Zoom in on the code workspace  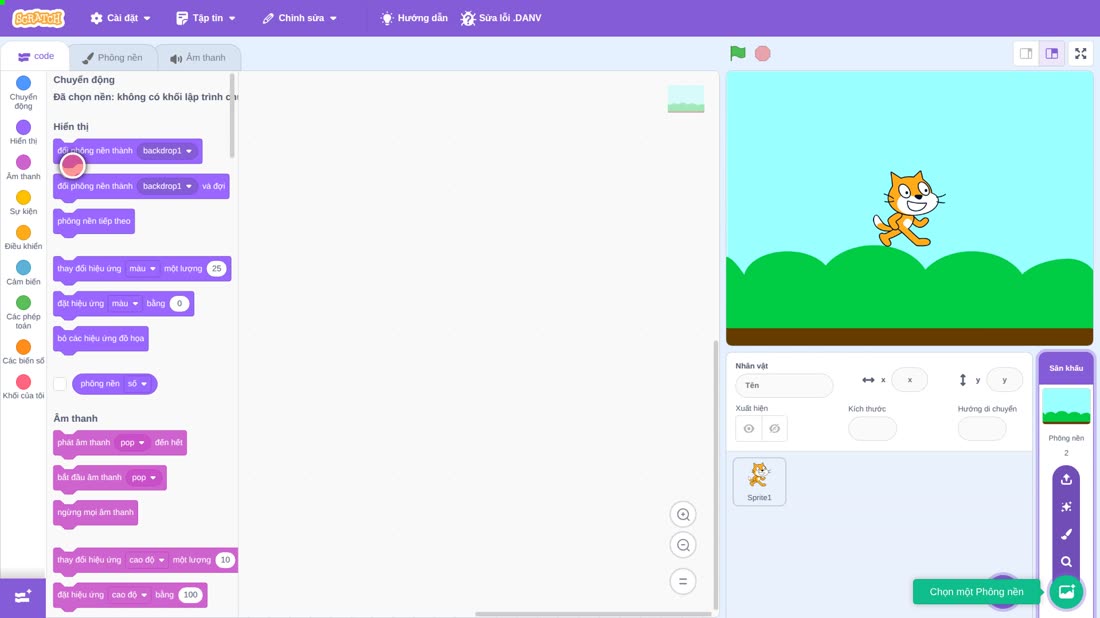[x=683, y=514]
